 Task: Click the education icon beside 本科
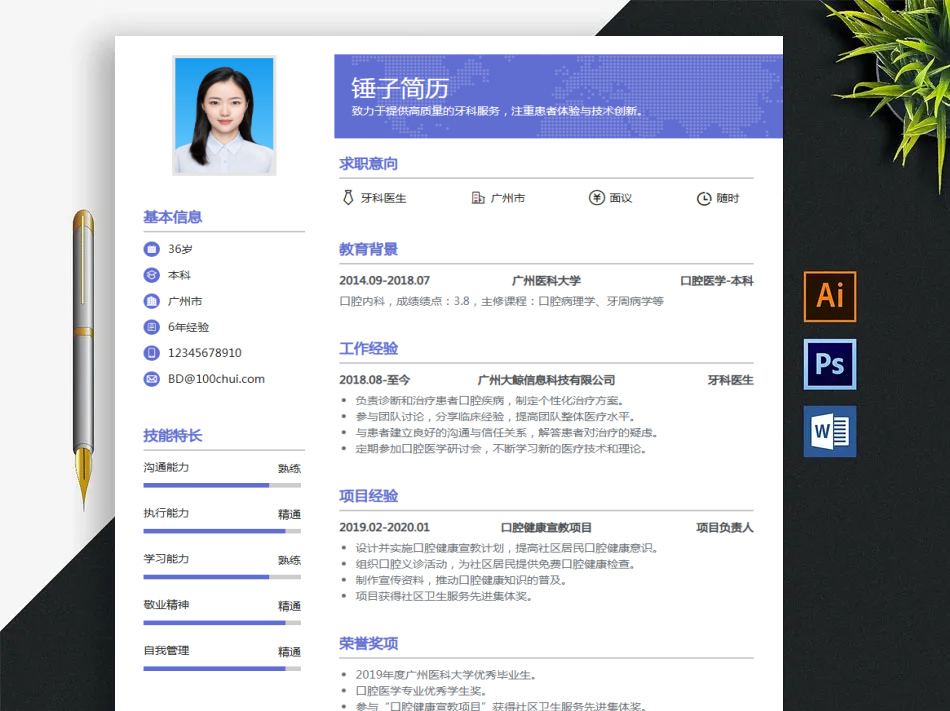[151, 275]
